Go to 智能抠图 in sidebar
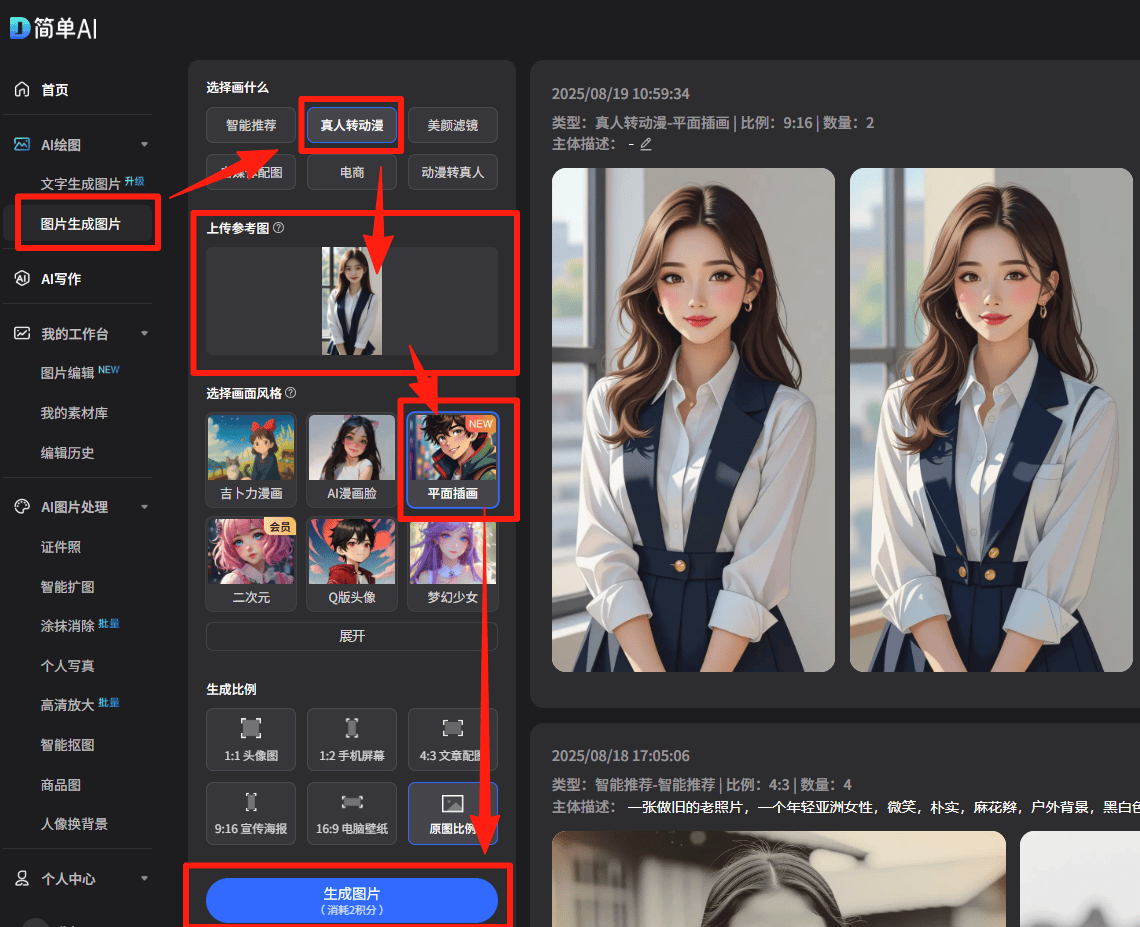The image size is (1140, 927). pyautogui.click(x=68, y=745)
